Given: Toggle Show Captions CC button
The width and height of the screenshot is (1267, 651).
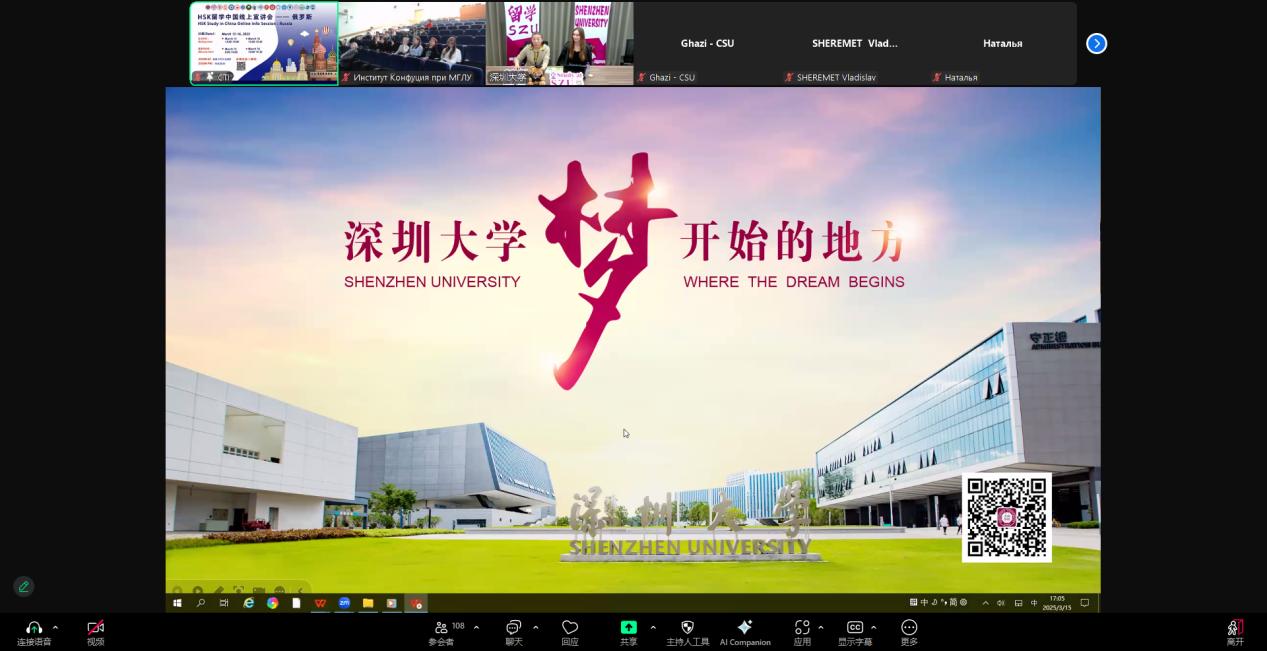Looking at the screenshot, I should (855, 628).
